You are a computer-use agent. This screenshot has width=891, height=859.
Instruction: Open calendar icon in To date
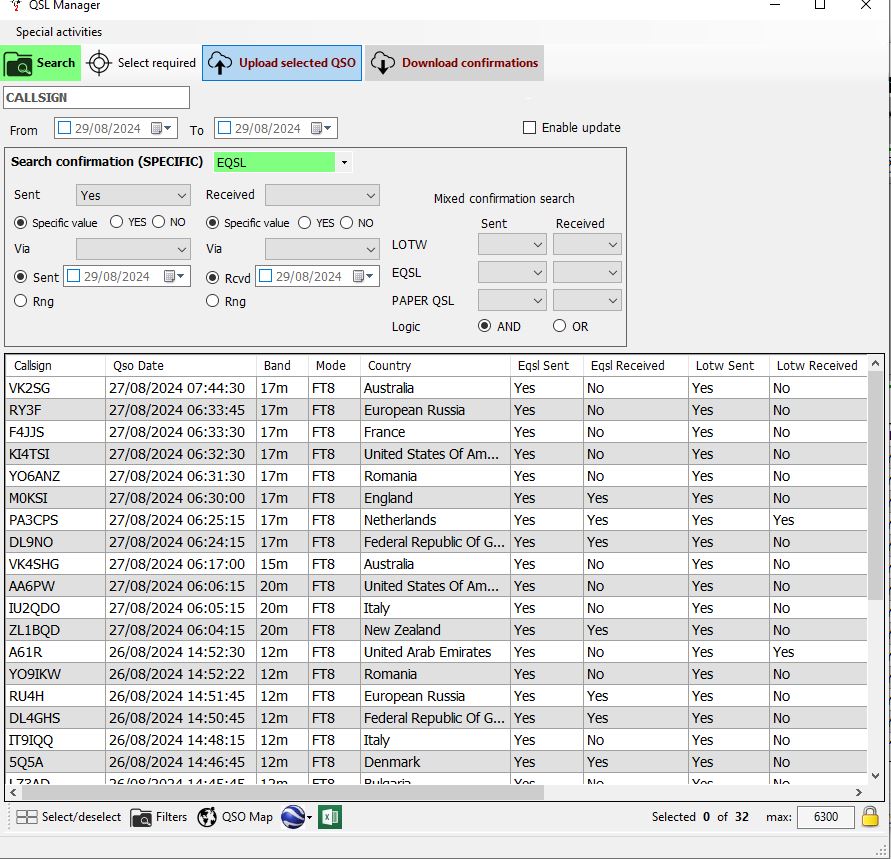[317, 128]
